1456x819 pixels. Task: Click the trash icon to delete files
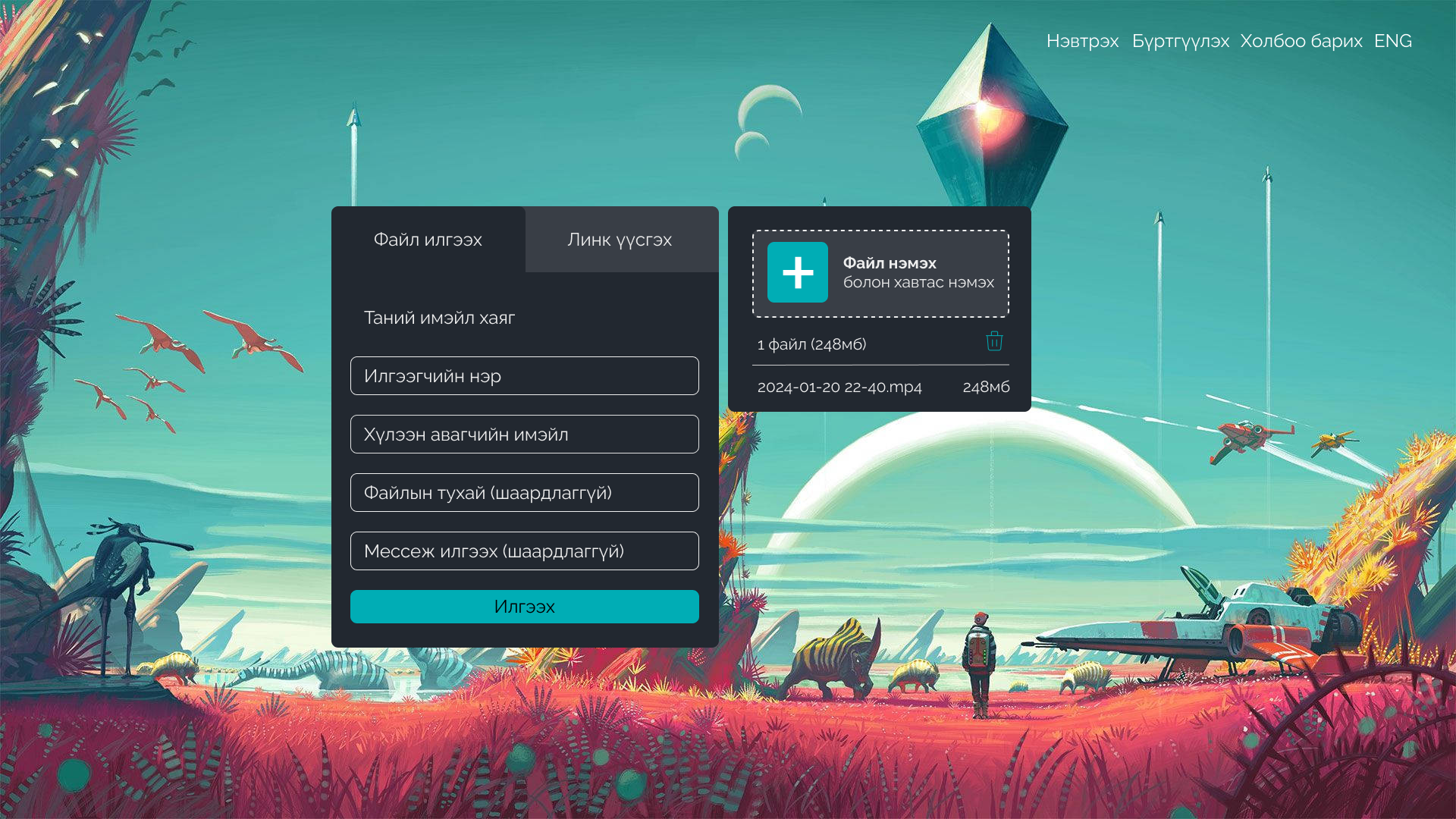994,341
